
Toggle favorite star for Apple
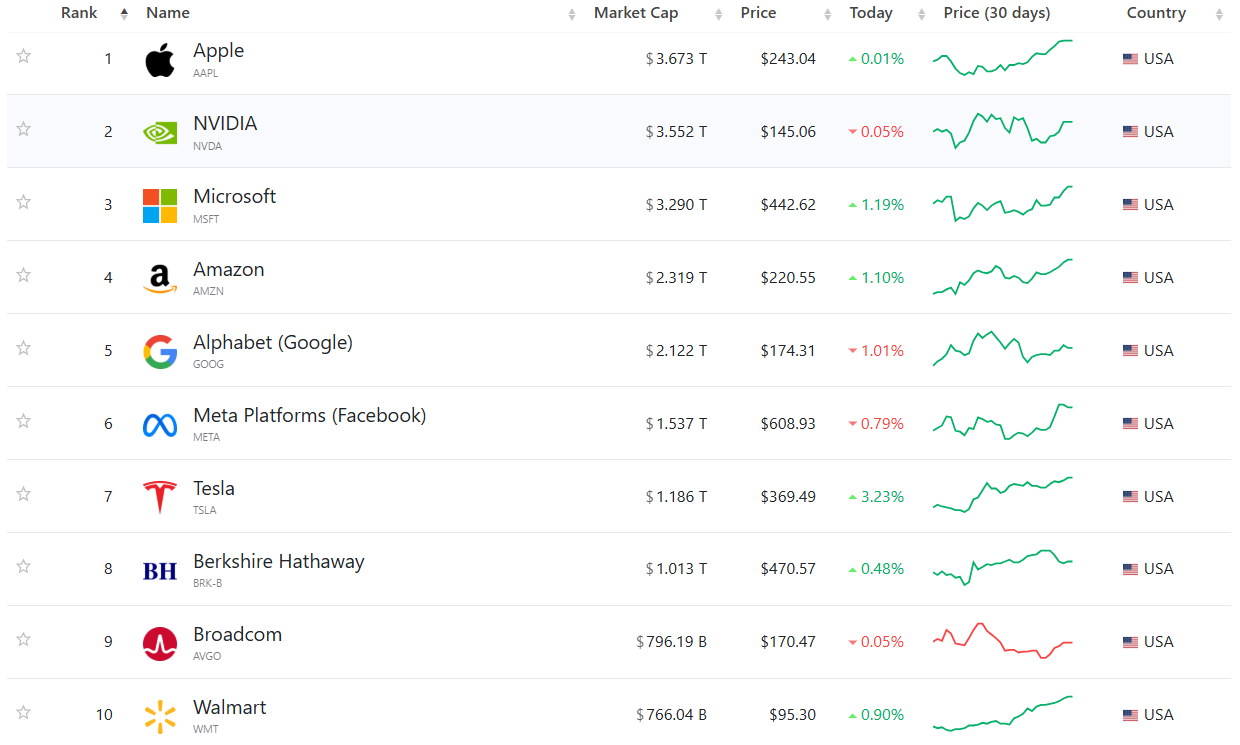tap(23, 56)
